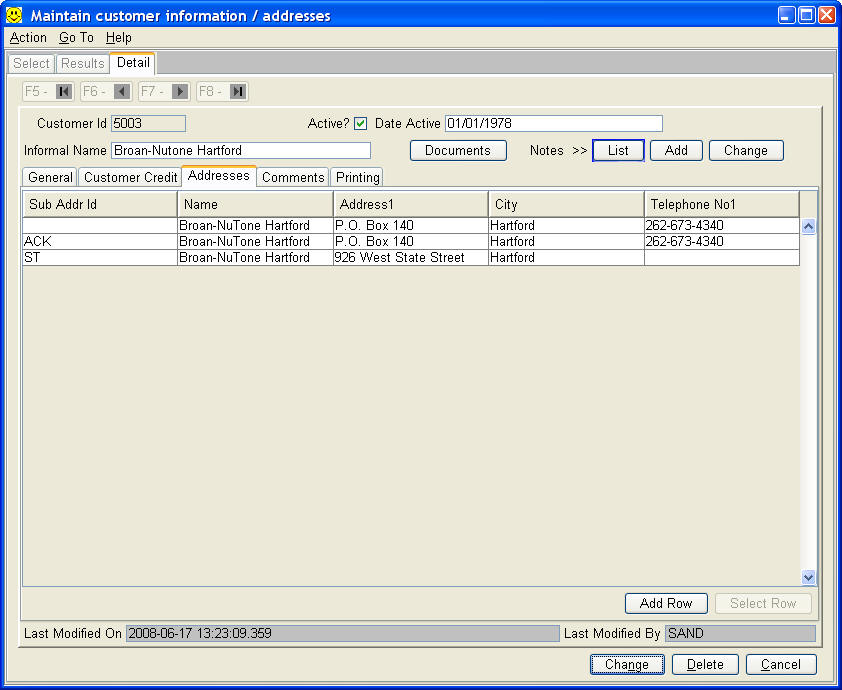Open the General sub-tab

coord(50,177)
